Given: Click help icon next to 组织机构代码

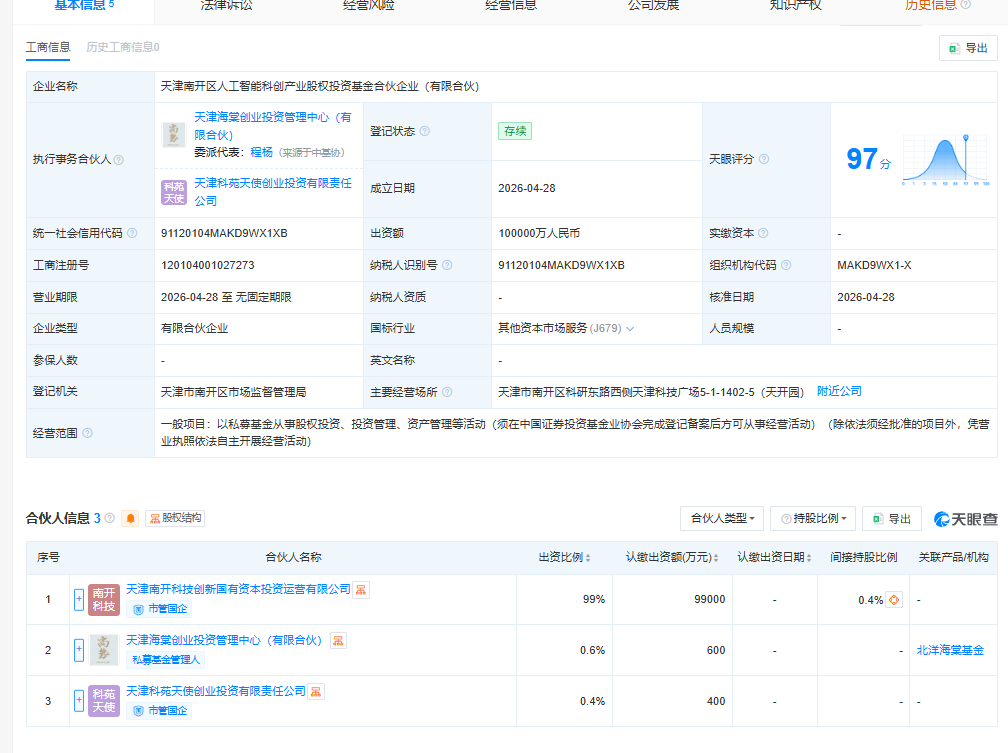Looking at the screenshot, I should (x=786, y=265).
